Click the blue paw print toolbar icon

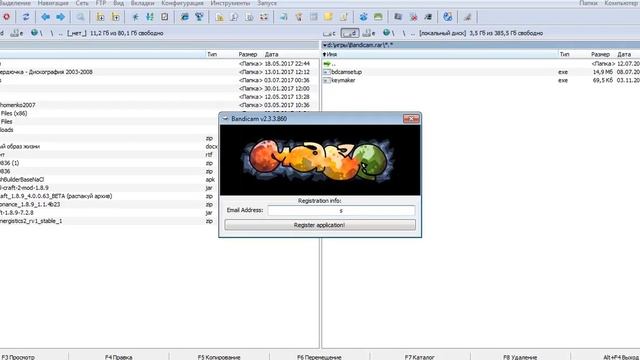[363, 17]
